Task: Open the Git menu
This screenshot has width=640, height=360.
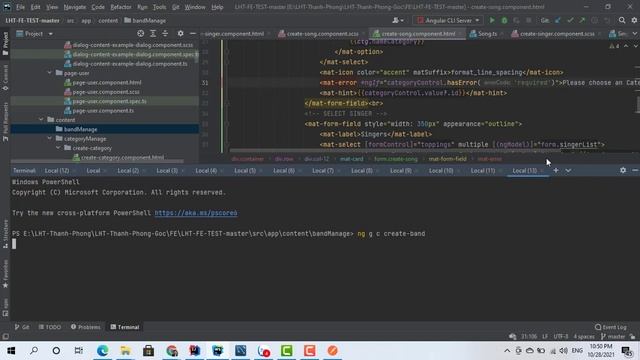Action: coord(175,7)
